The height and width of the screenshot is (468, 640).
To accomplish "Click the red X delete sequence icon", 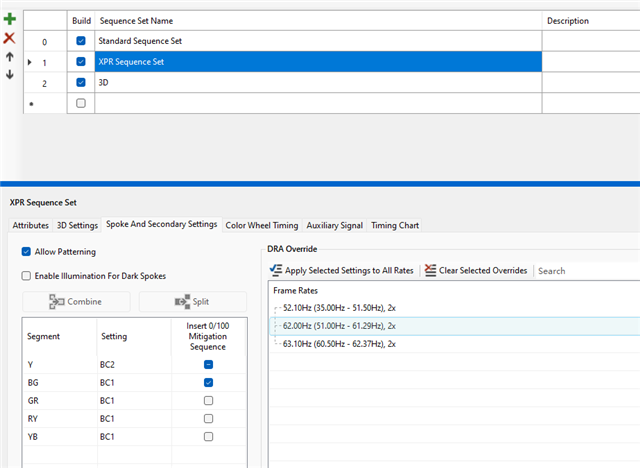I will point(9,38).
